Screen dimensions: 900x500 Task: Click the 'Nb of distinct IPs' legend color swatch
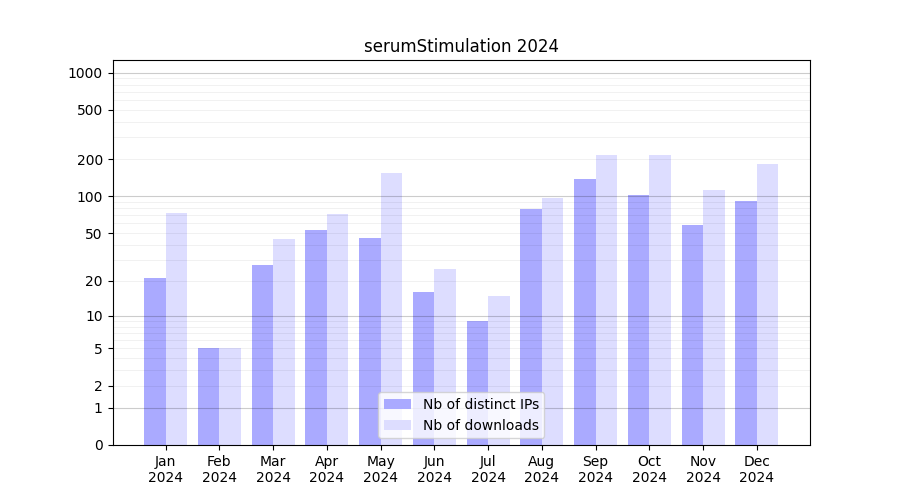(398, 404)
